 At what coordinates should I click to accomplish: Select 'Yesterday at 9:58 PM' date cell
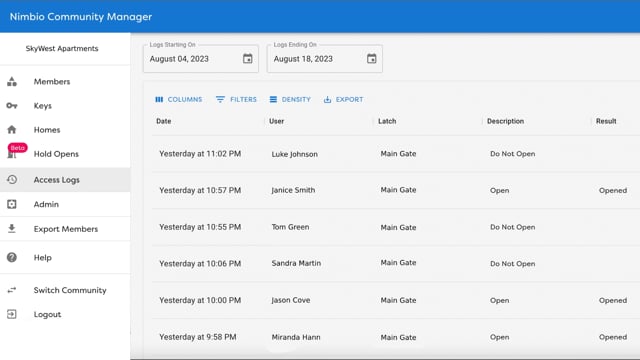click(198, 337)
